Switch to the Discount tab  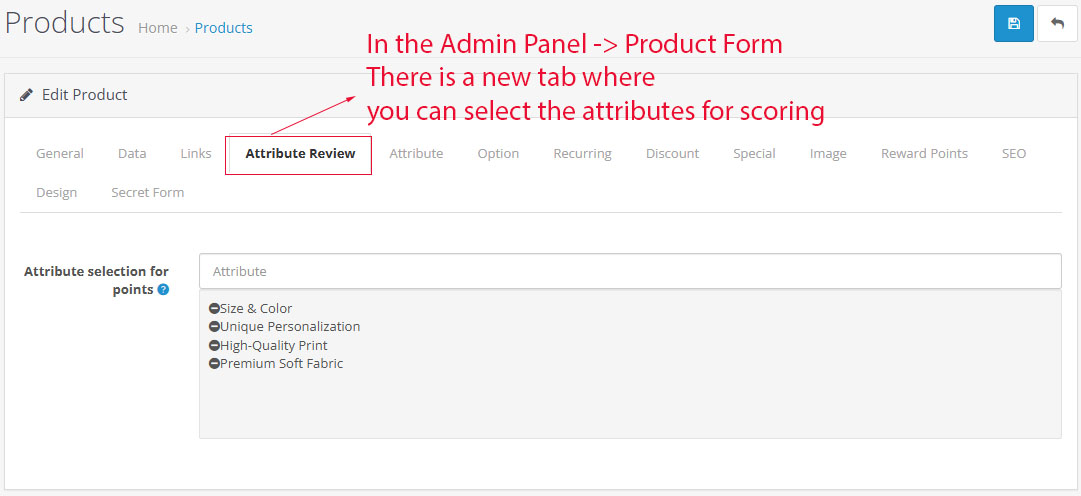(x=672, y=154)
